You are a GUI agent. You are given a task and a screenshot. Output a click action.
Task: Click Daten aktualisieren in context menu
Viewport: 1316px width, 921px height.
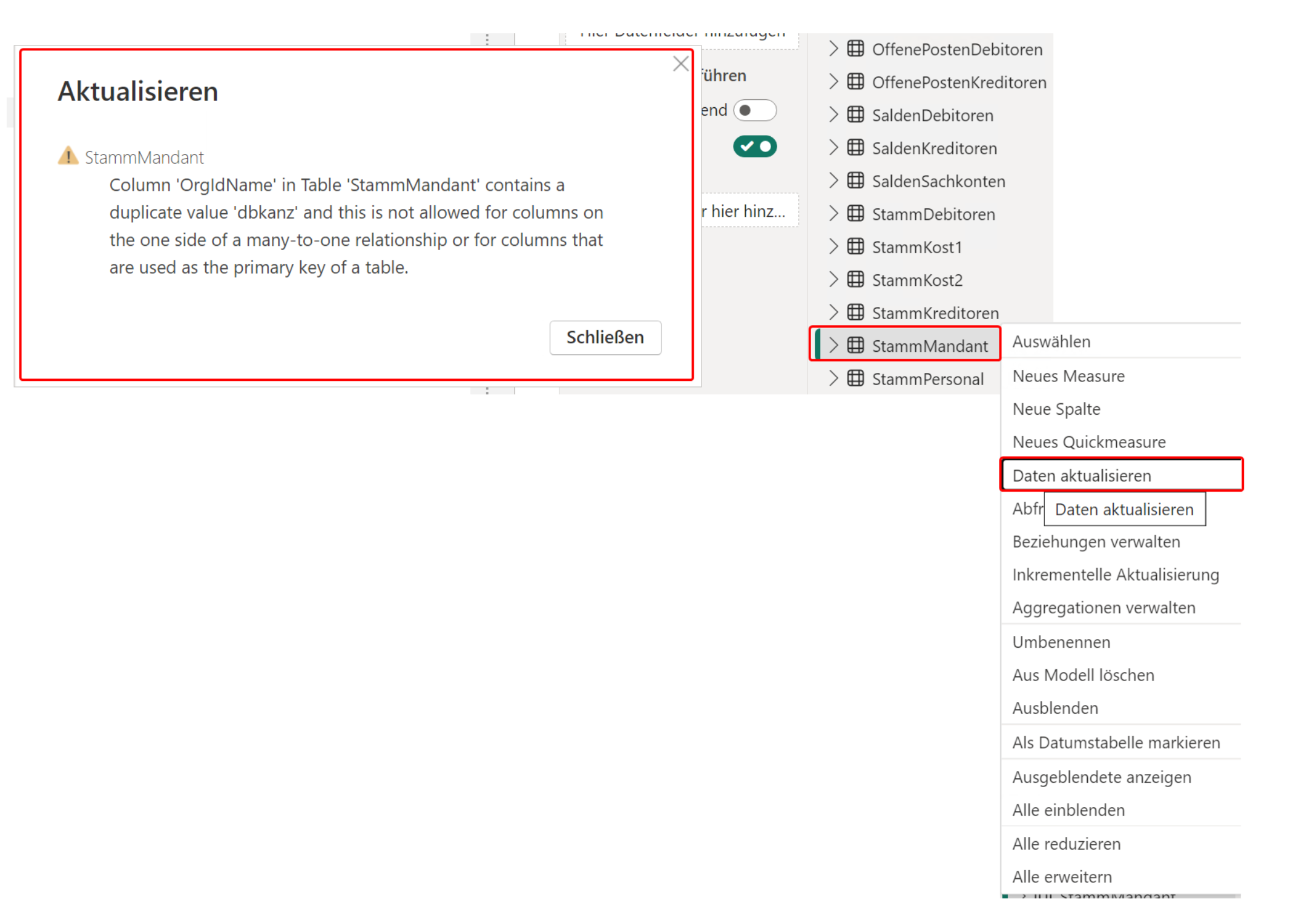pyautogui.click(x=1121, y=475)
